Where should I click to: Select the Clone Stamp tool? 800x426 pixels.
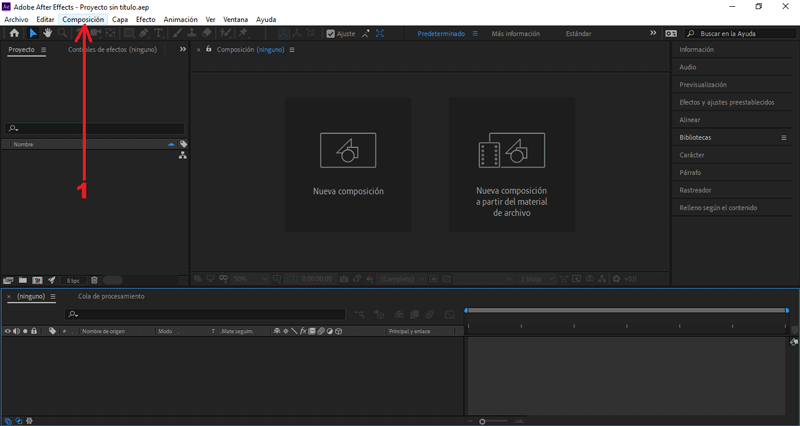coord(192,33)
